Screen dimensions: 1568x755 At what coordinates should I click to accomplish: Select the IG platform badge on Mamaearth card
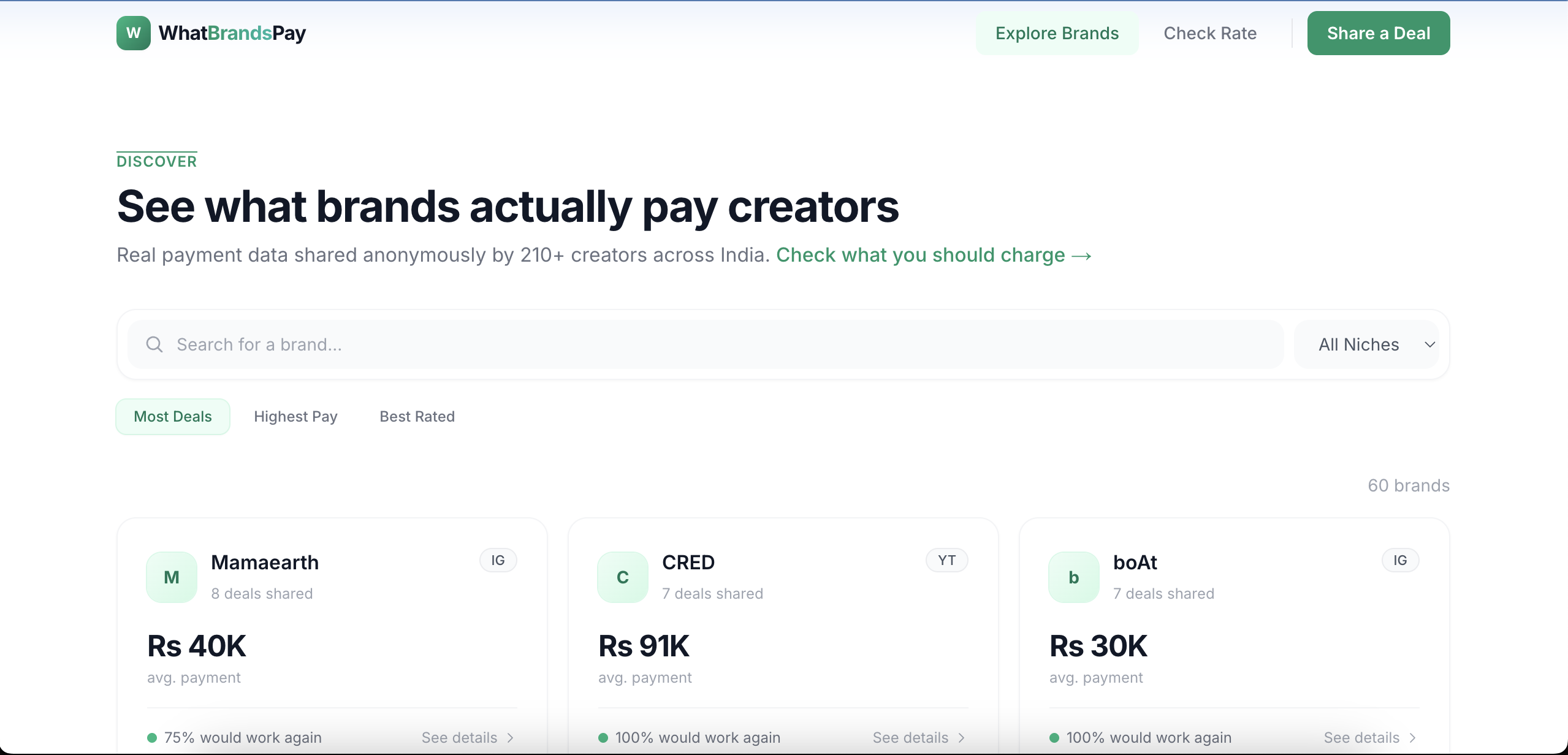(x=497, y=560)
